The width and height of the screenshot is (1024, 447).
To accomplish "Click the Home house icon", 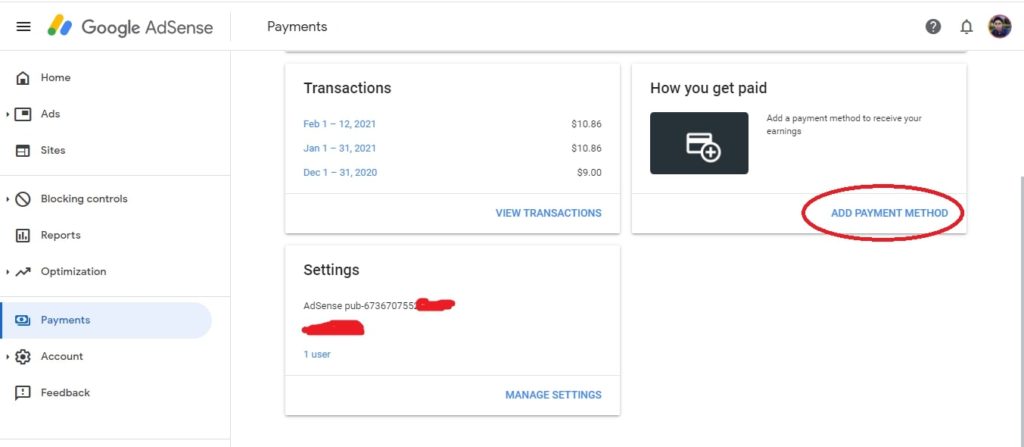I will pos(23,78).
